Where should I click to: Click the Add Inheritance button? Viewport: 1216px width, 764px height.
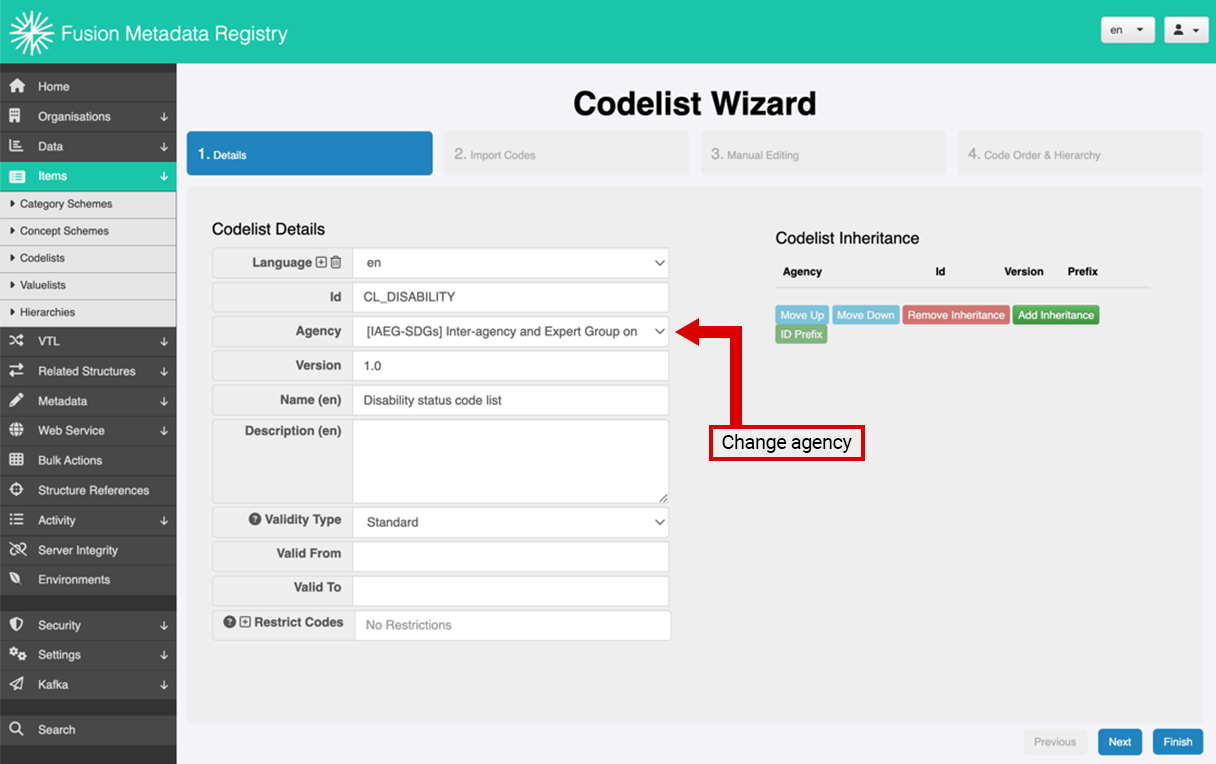point(1056,315)
